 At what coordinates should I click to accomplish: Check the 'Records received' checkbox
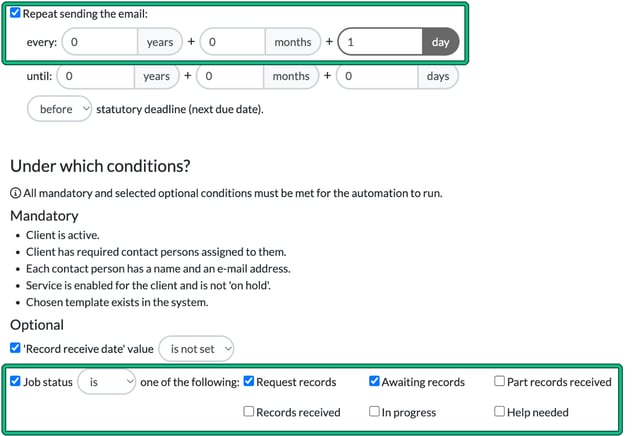(x=249, y=411)
